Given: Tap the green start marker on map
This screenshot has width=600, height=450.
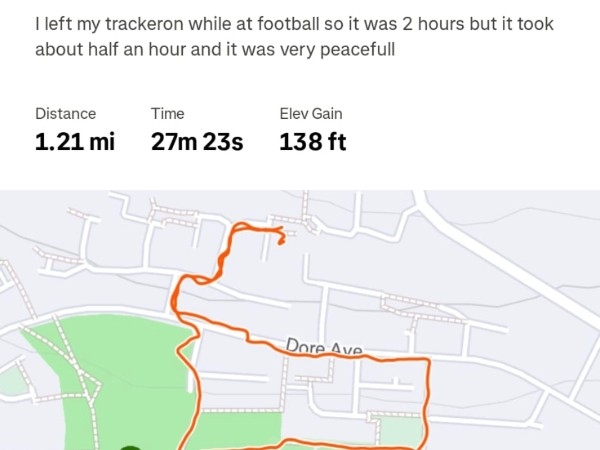Looking at the screenshot, I should (131, 448).
